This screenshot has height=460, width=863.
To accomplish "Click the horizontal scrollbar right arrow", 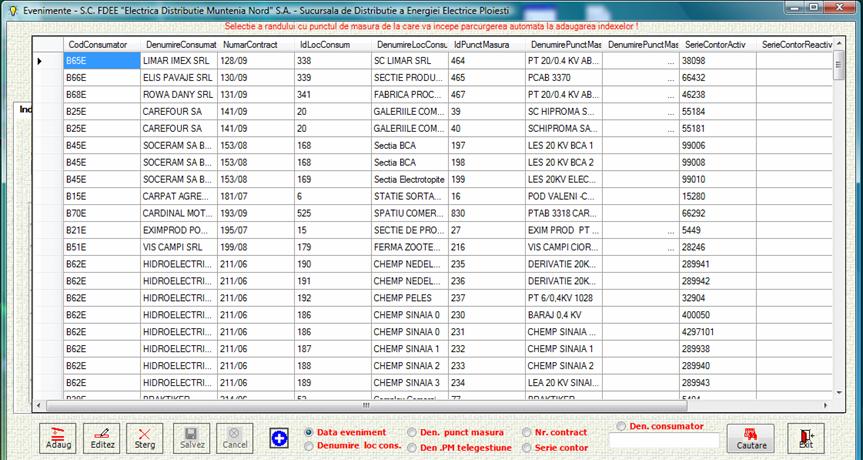I will coord(825,406).
